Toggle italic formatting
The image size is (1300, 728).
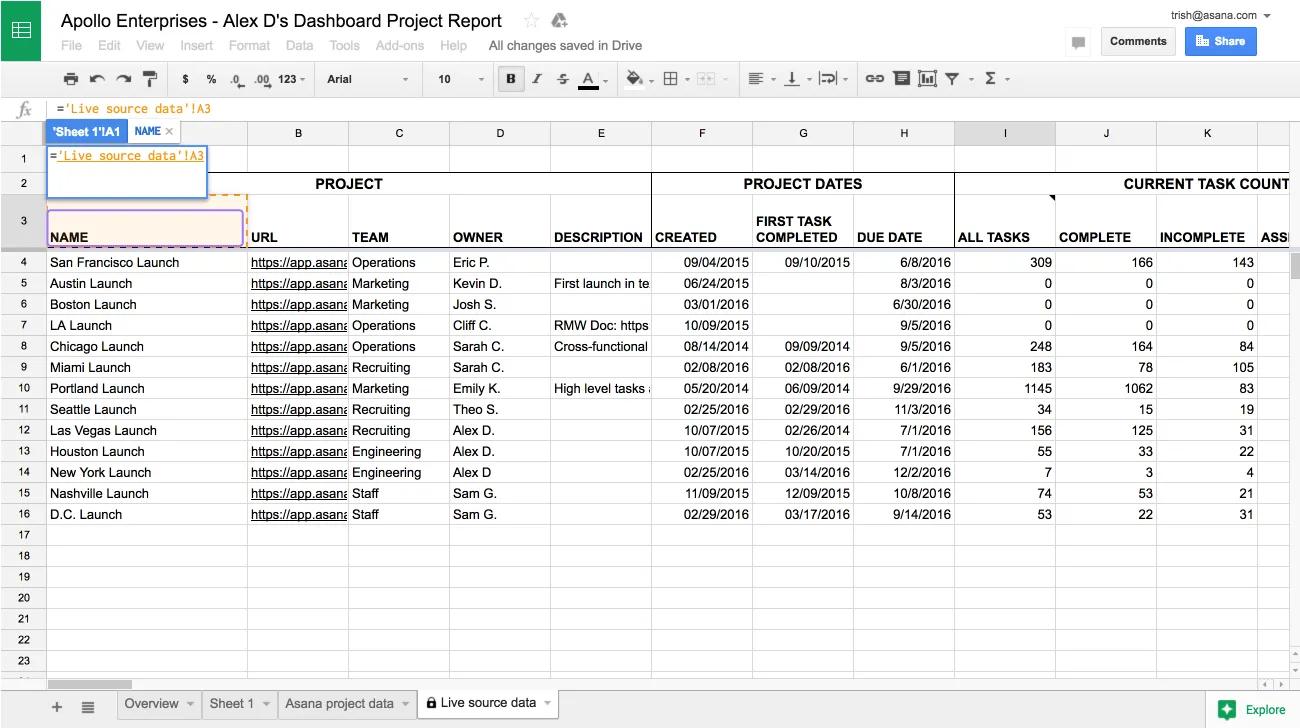coord(537,79)
